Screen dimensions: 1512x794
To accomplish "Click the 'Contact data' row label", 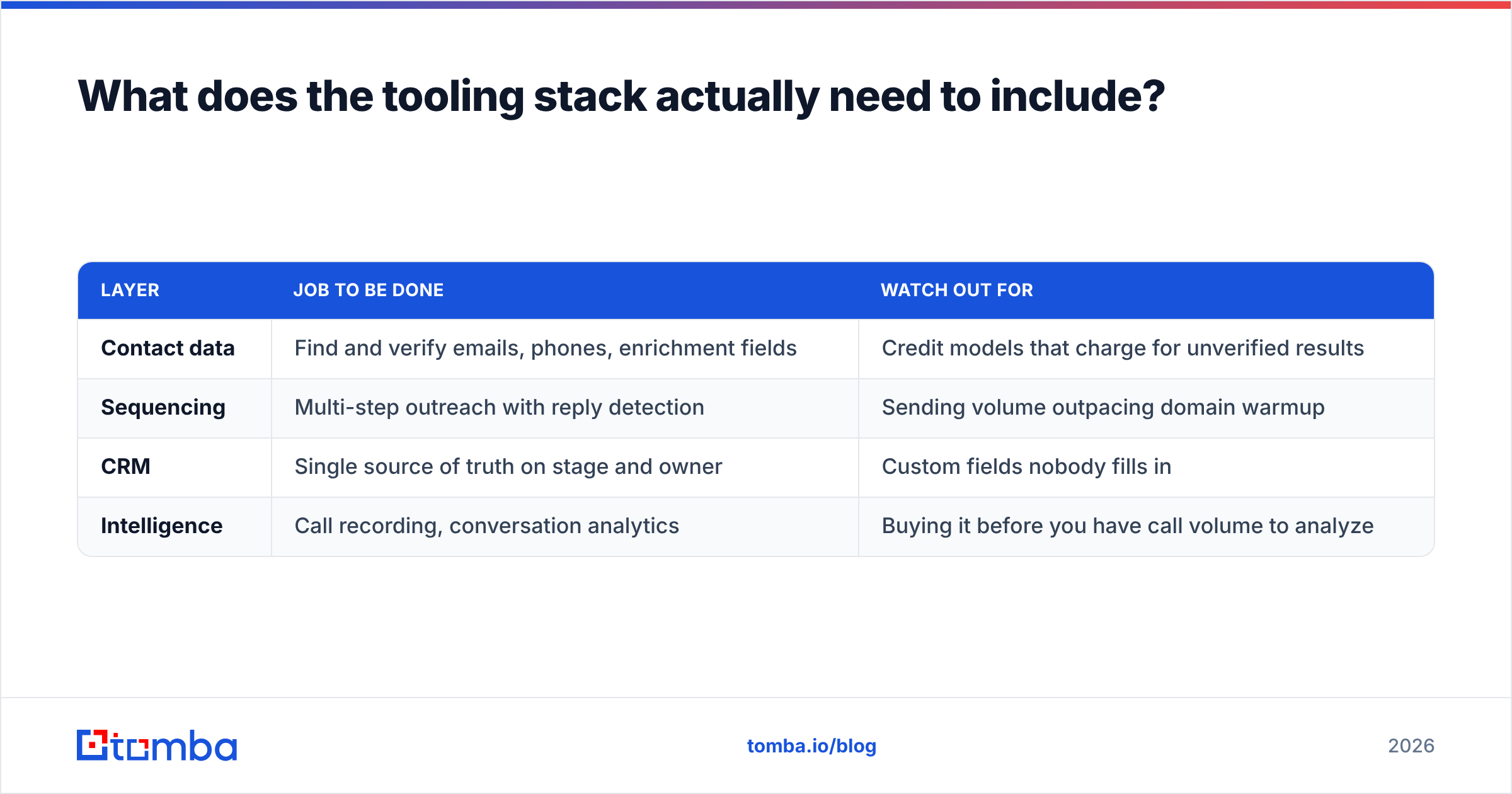I will click(x=168, y=348).
